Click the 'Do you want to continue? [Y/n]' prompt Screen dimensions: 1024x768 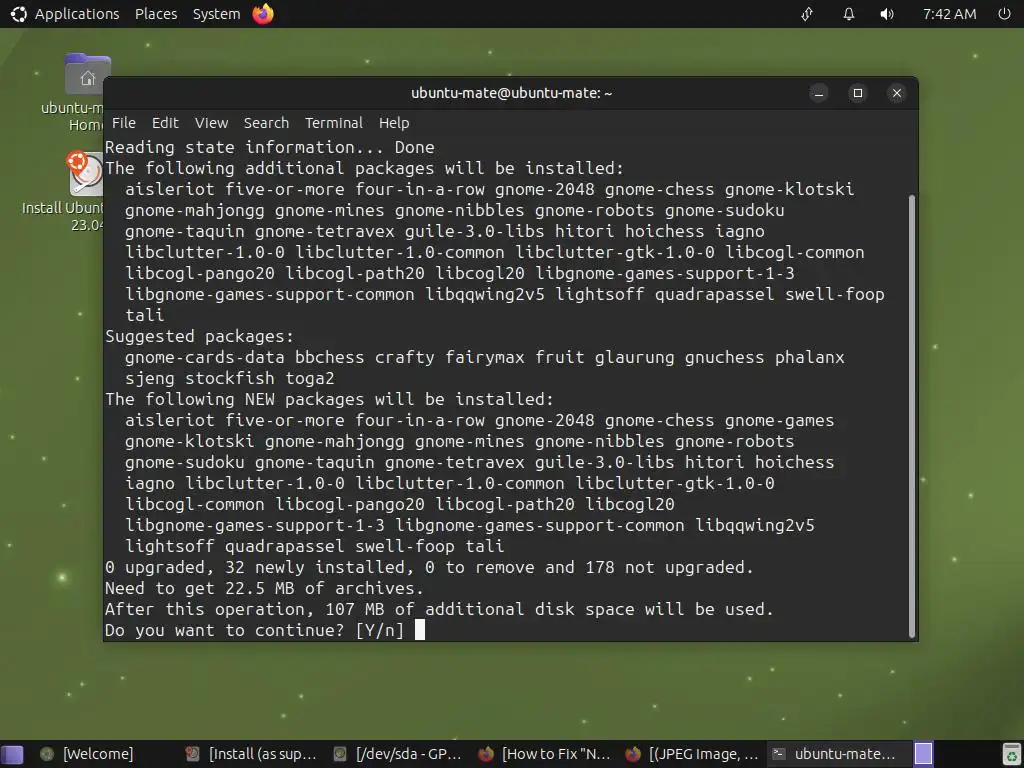pyautogui.click(x=255, y=630)
